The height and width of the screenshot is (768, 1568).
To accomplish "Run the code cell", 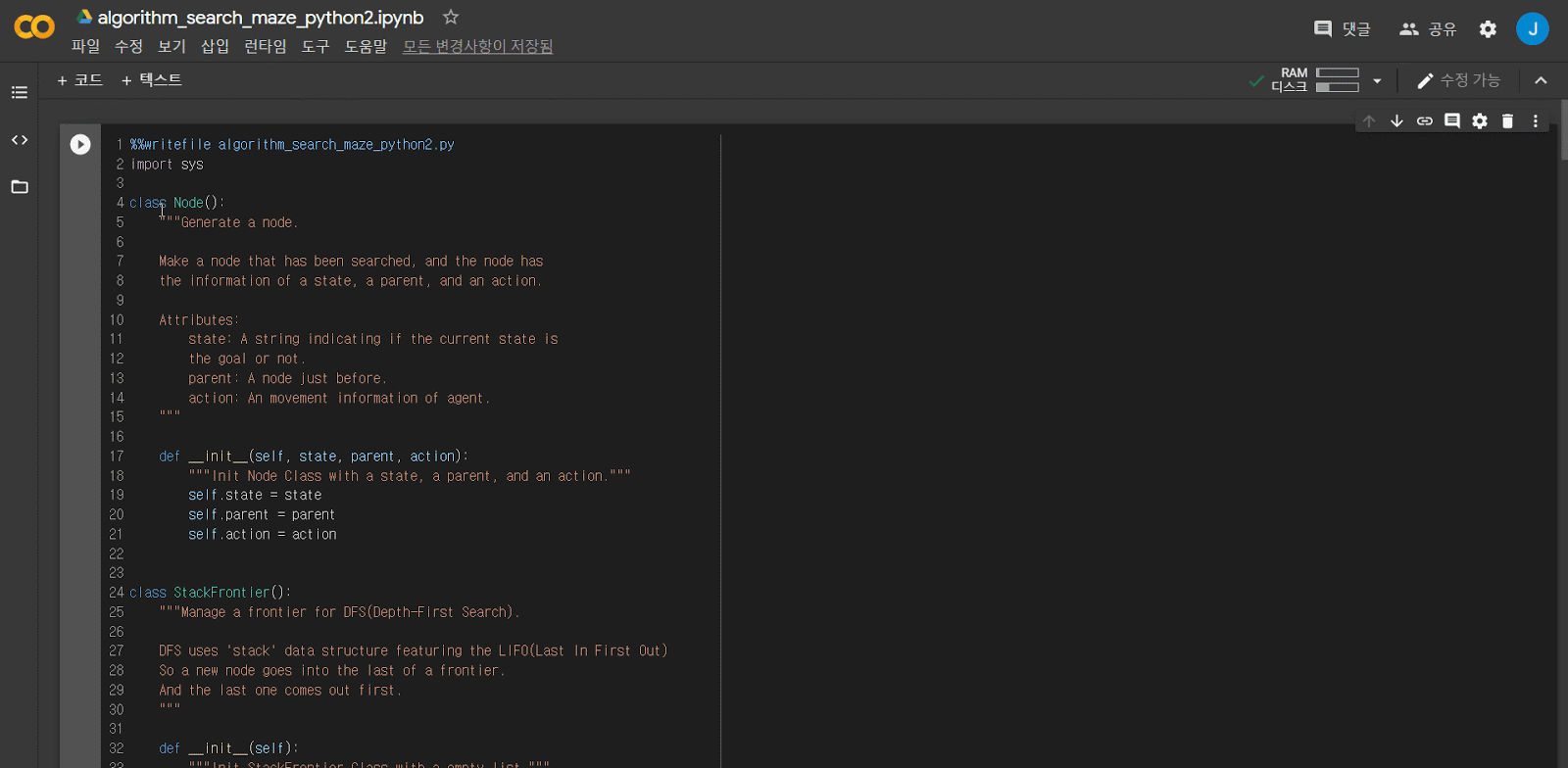I will tap(80, 144).
